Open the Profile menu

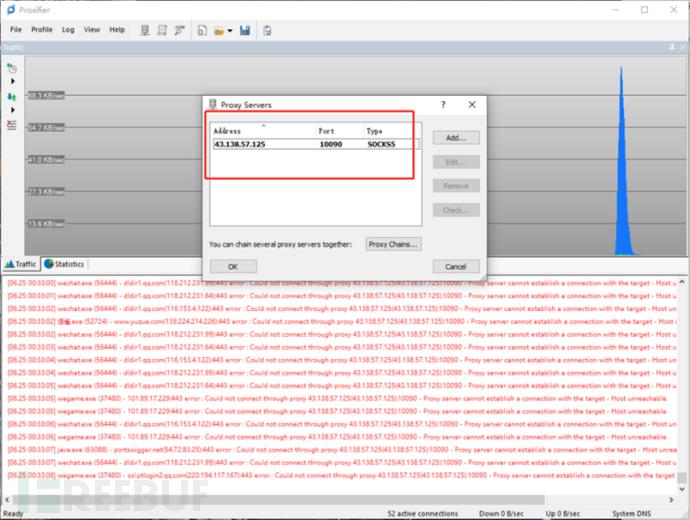(42, 29)
